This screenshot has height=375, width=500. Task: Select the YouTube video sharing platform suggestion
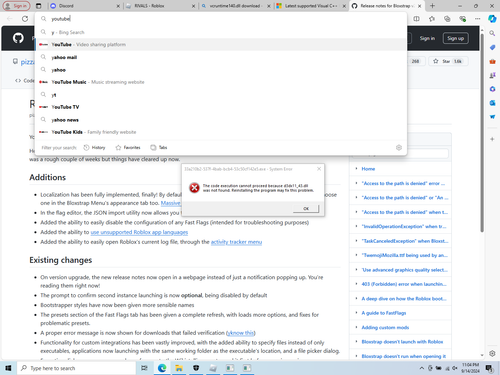tap(220, 44)
